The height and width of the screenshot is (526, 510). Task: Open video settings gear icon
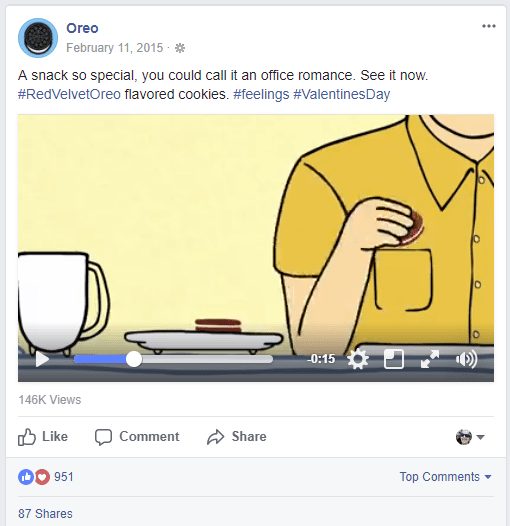point(358,359)
